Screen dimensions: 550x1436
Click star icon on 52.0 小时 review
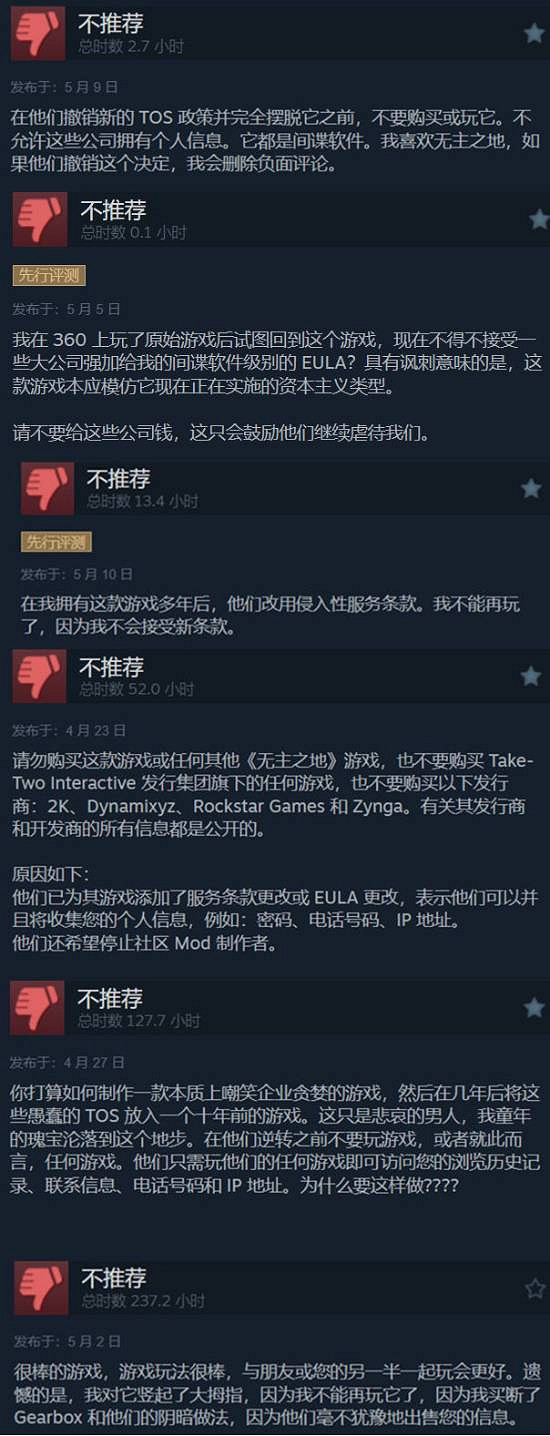[531, 676]
